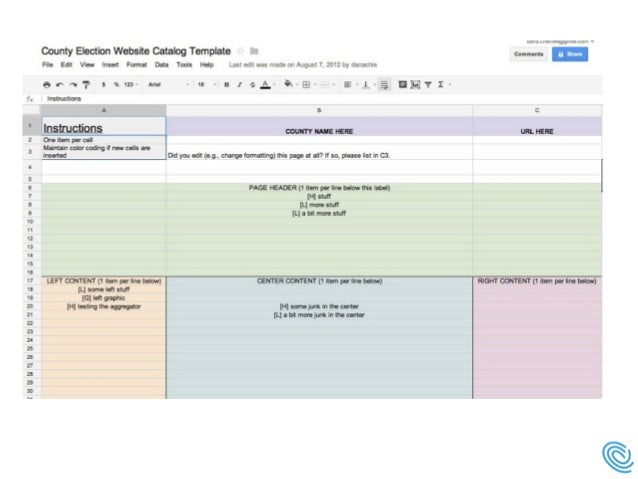This screenshot has height=479, width=638.
Task: Click the Insert comment icon
Action: tap(402, 84)
